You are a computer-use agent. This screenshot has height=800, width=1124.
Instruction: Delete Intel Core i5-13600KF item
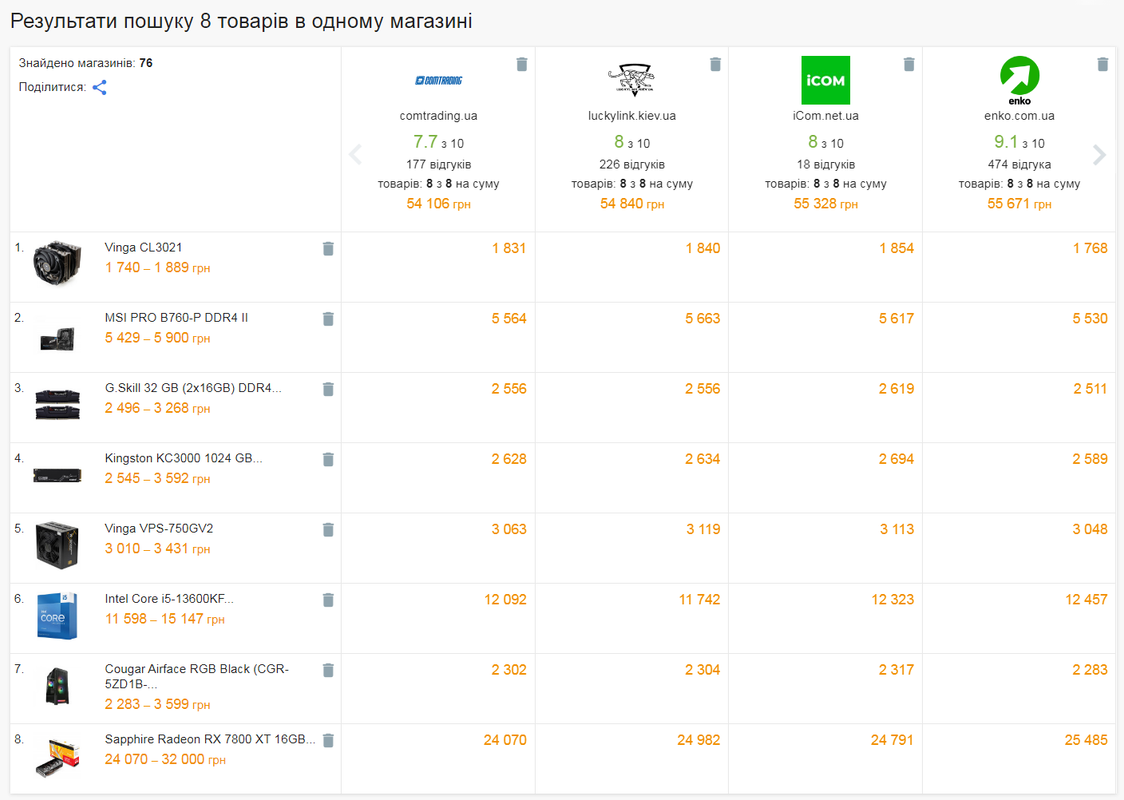tap(328, 600)
